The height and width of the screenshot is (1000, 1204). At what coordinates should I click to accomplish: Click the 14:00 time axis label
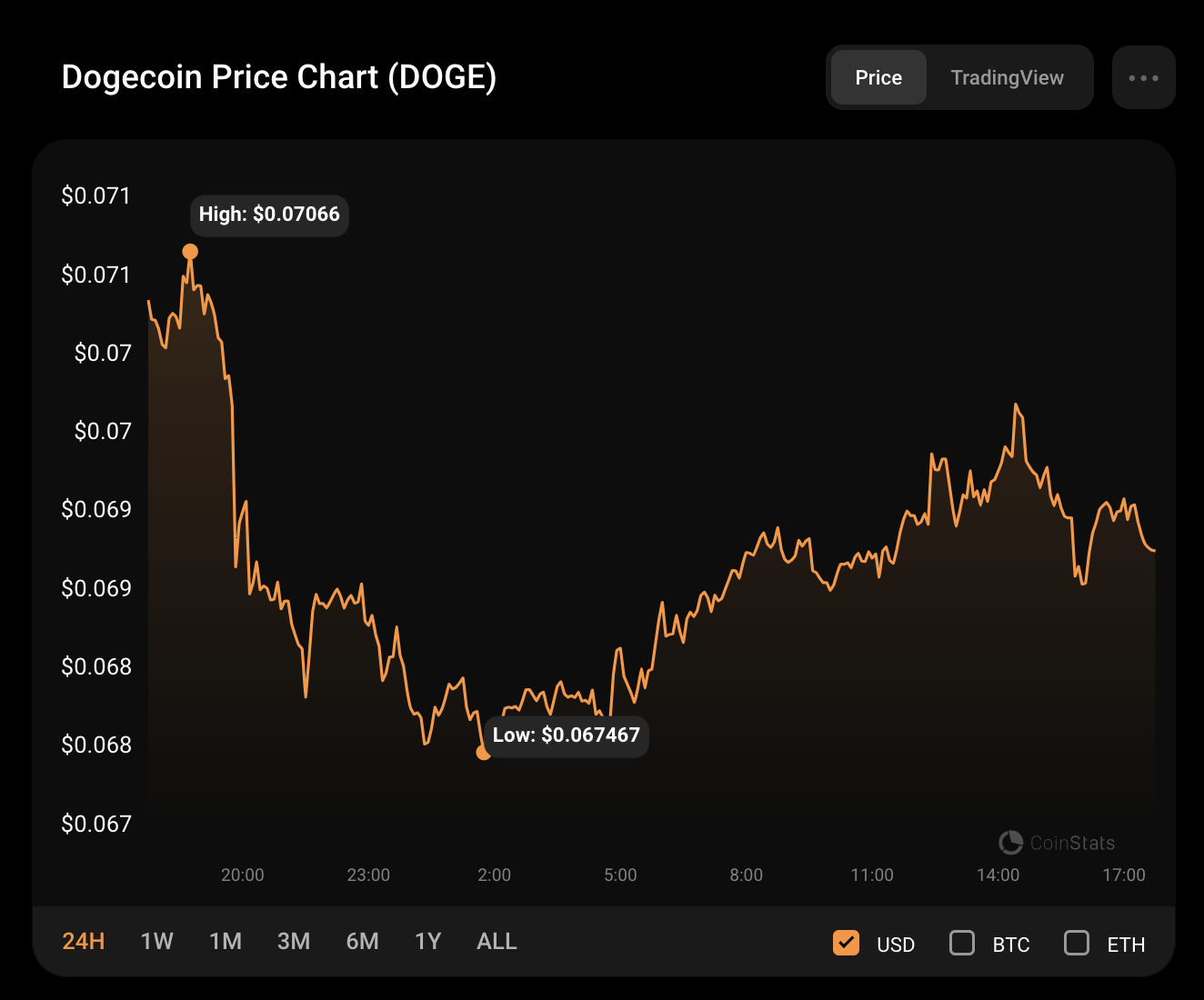(x=998, y=875)
